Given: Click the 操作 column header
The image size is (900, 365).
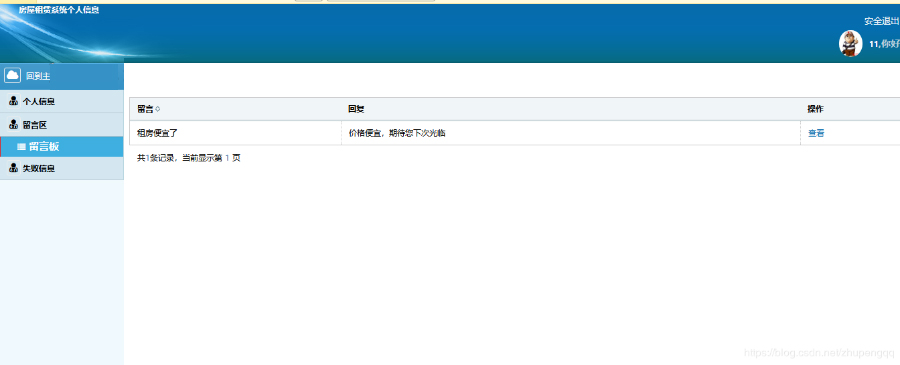Looking at the screenshot, I should coord(850,109).
